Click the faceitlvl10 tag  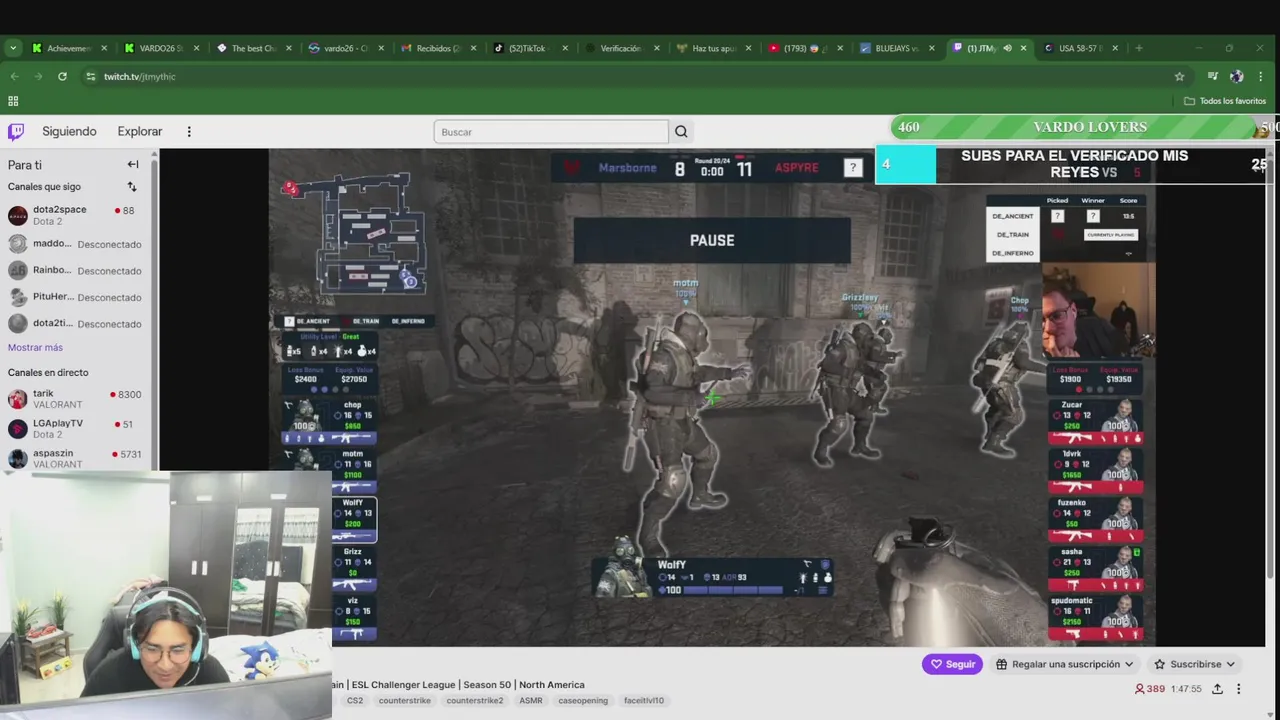click(644, 701)
